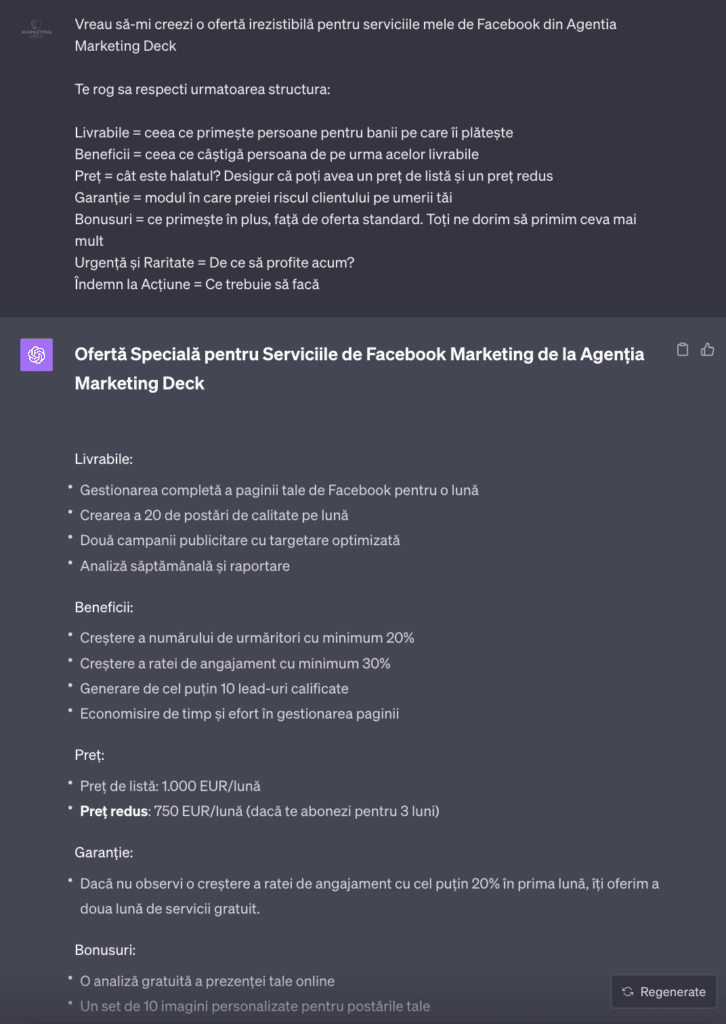Click the 'Livrabile:' section label in response
The width and height of the screenshot is (726, 1024).
point(104,459)
